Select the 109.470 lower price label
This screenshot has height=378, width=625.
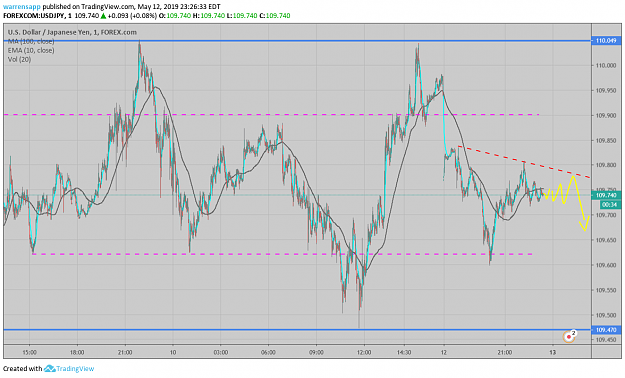point(606,330)
